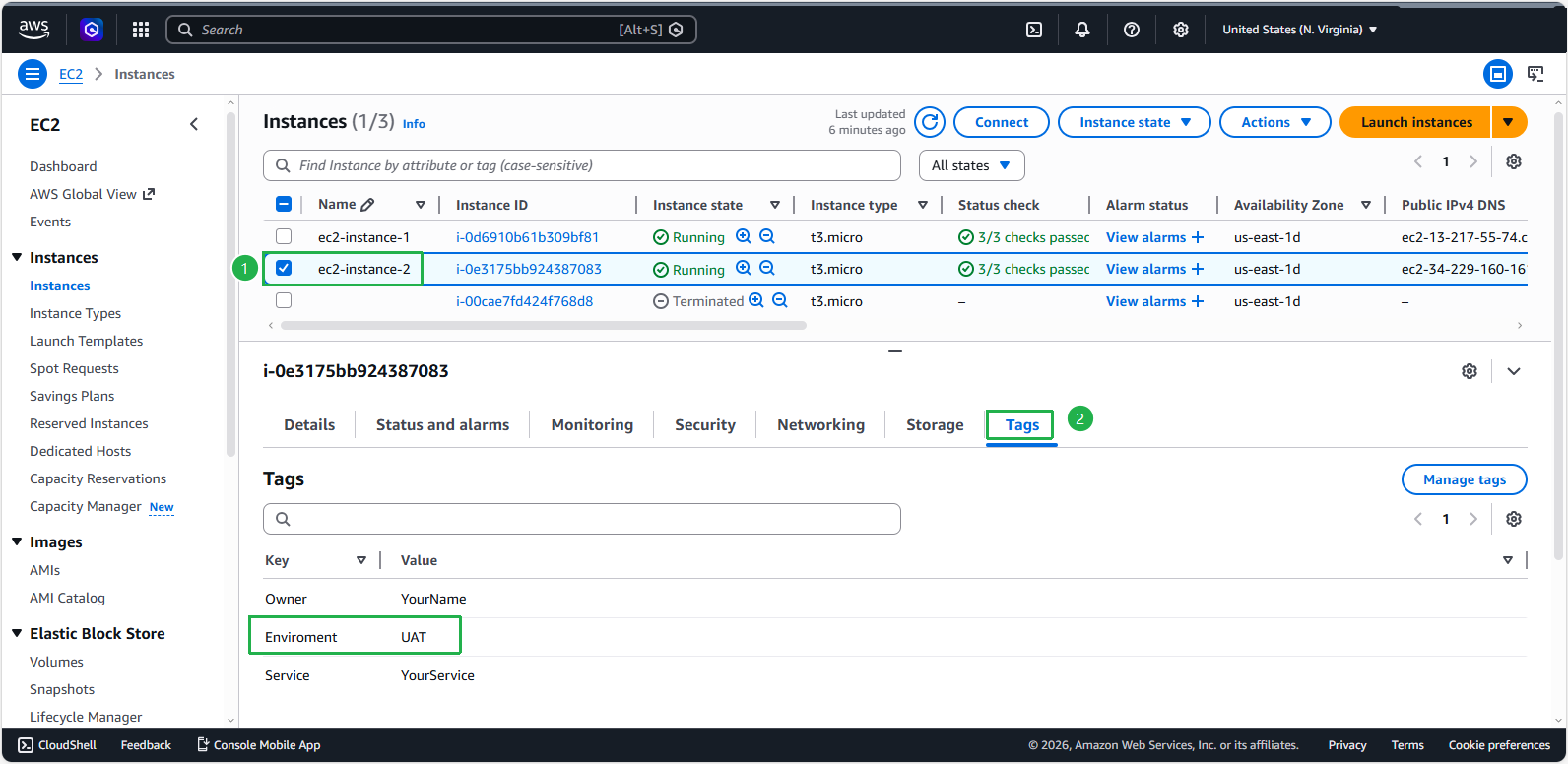Open CloudShell icon in the top bar

pos(1034,30)
